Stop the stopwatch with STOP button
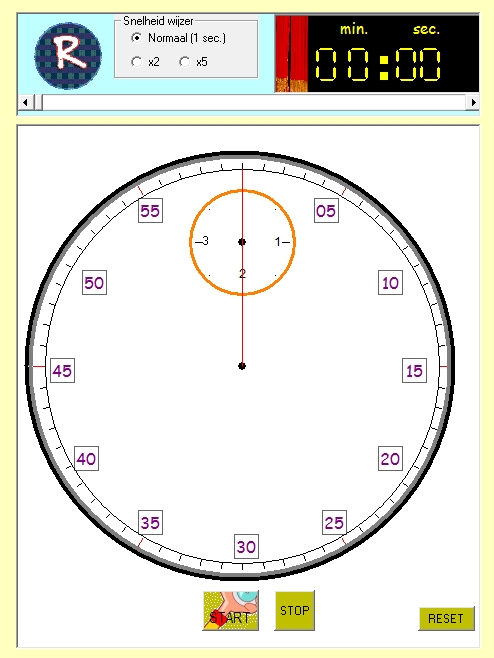Screen dimensions: 494x658 click(x=295, y=611)
